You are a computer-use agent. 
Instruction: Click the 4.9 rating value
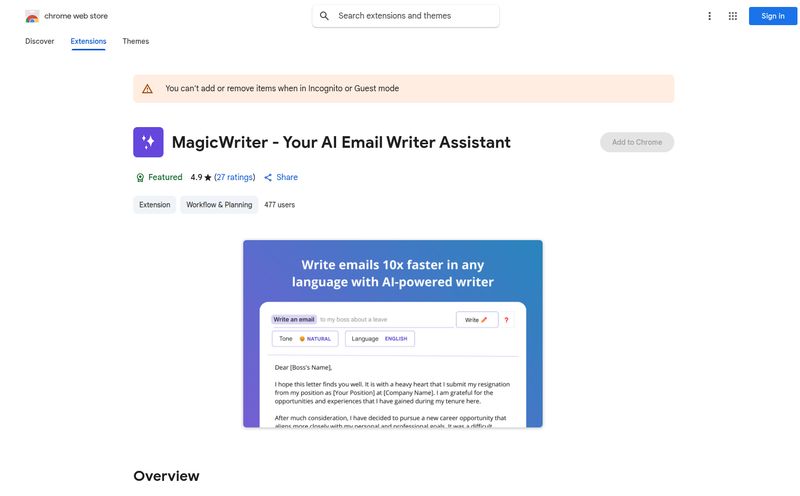[x=196, y=177]
